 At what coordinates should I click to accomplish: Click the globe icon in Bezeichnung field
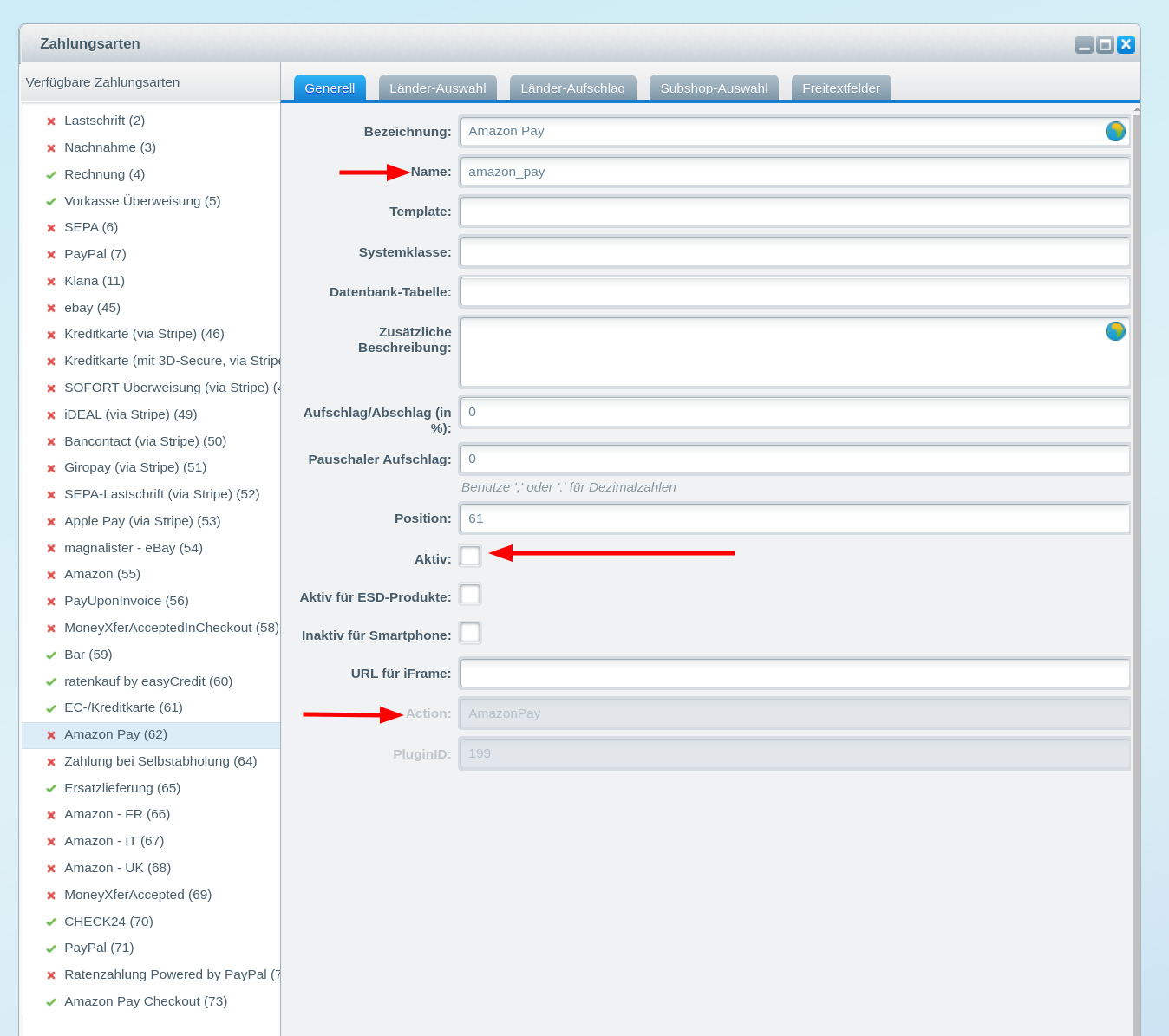point(1115,131)
